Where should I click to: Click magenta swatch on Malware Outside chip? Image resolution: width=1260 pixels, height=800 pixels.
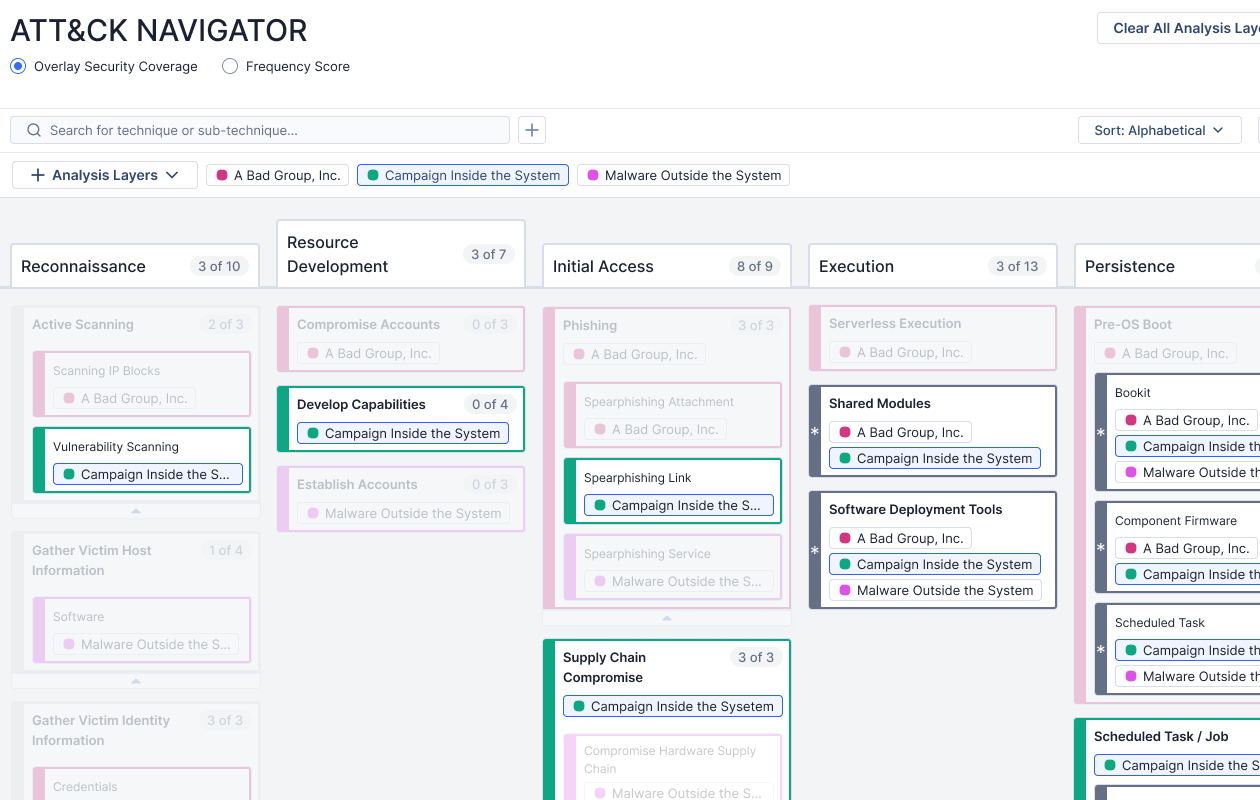(x=593, y=175)
